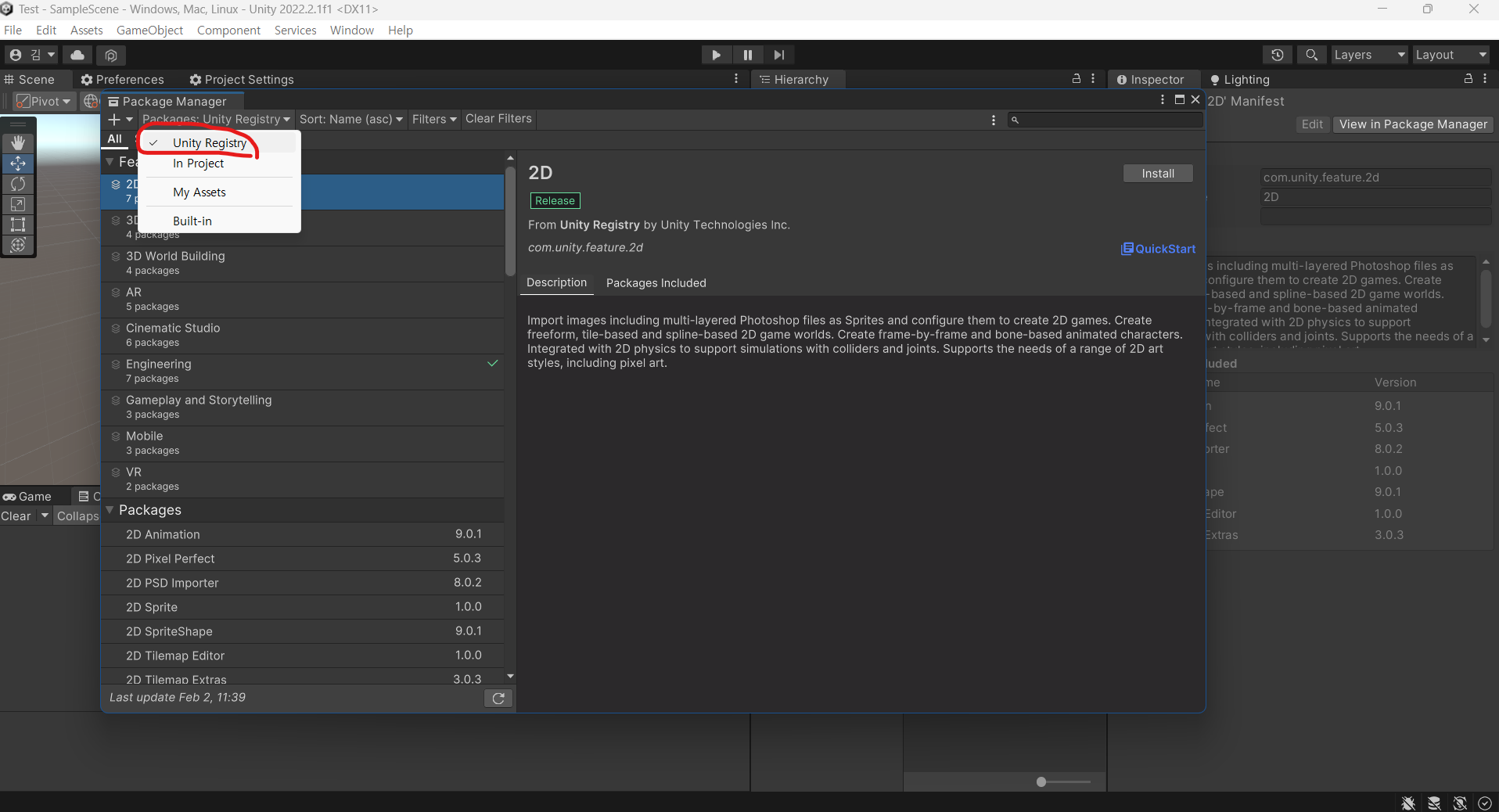Open the GameObject menu

point(149,30)
